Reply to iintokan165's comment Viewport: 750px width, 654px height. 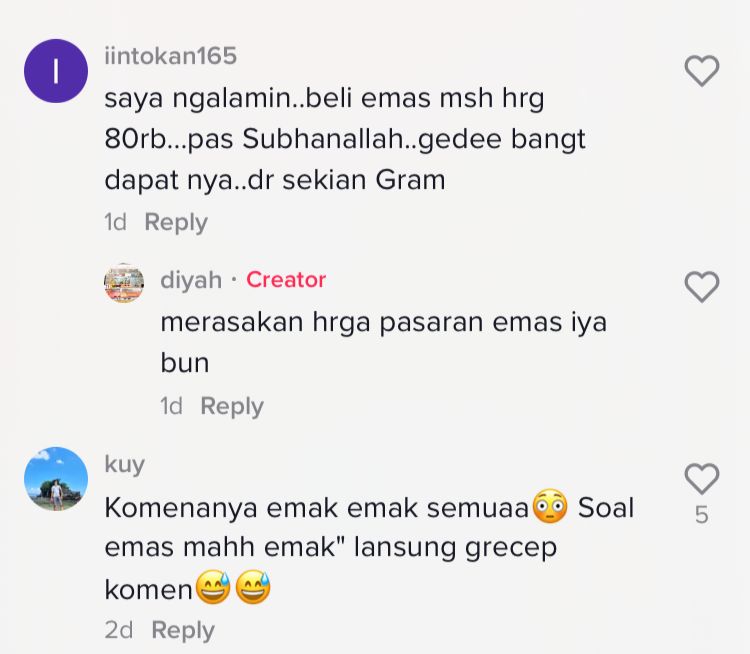pyautogui.click(x=176, y=222)
